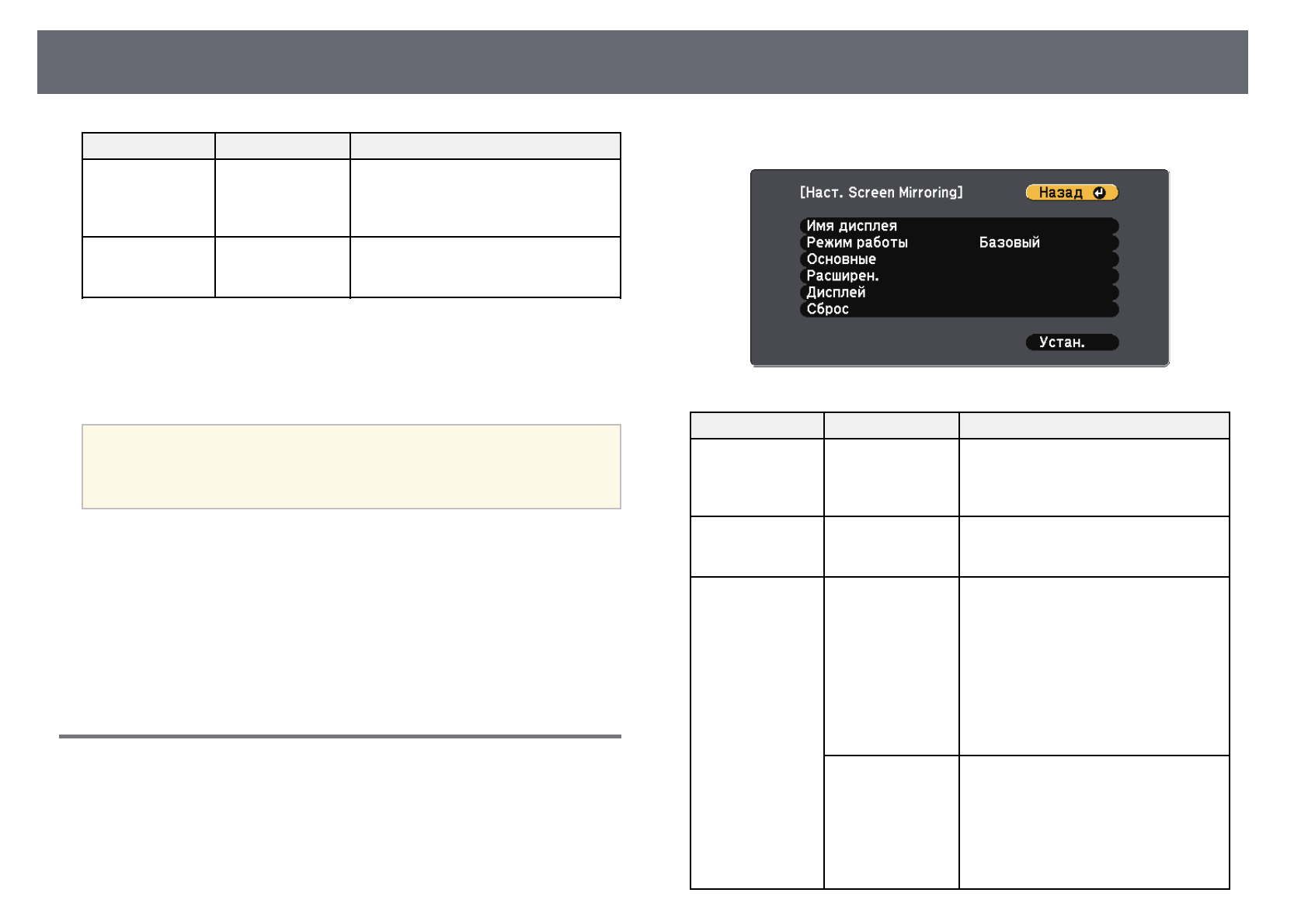Image resolution: width=1308 pixels, height=924 pixels.
Task: Click the tallest left cell in lower-right table
Action: (757, 732)
